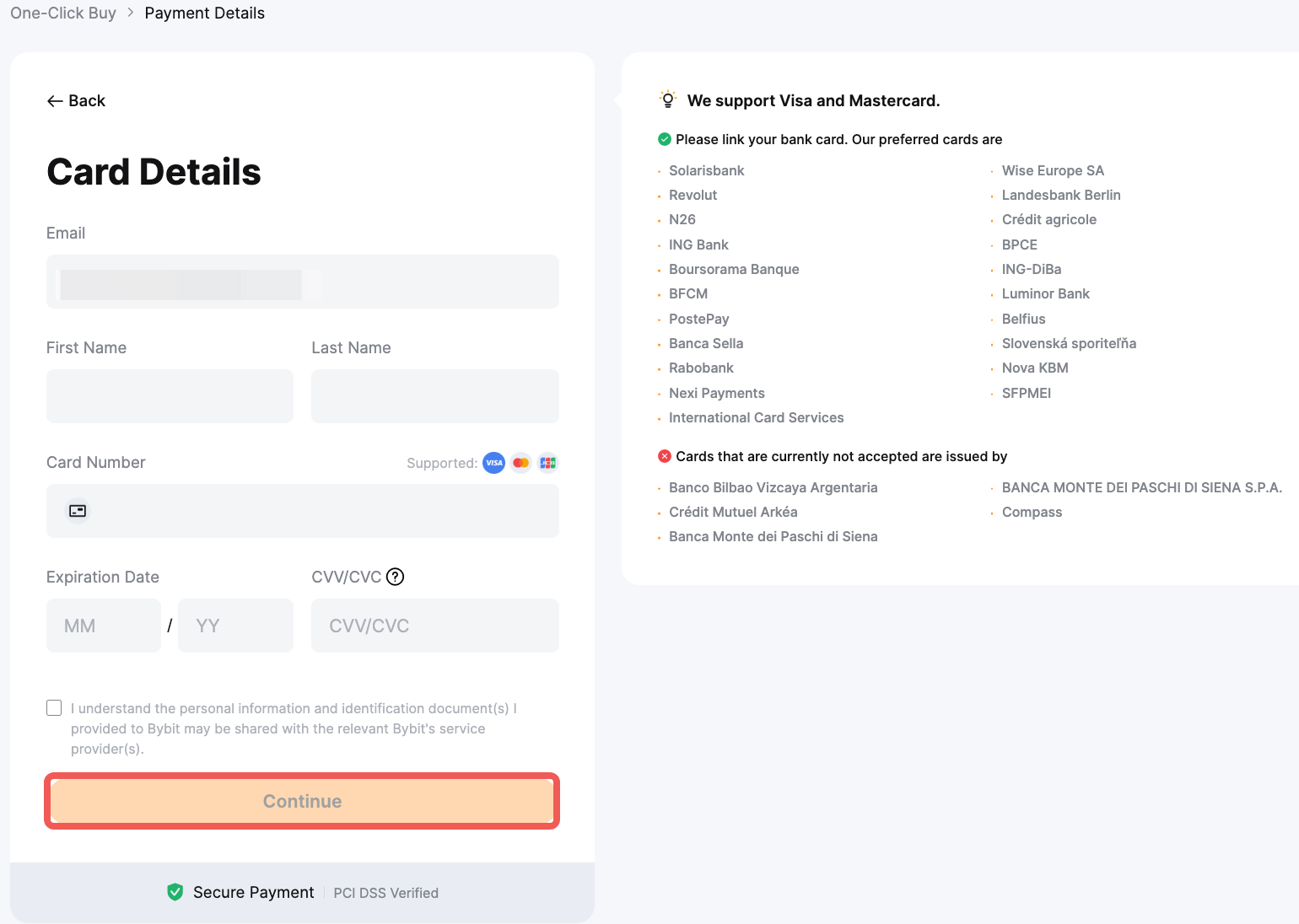Viewport: 1299px width, 924px height.
Task: Click 'Nexi Payments' in the preferred cards list
Action: (717, 393)
